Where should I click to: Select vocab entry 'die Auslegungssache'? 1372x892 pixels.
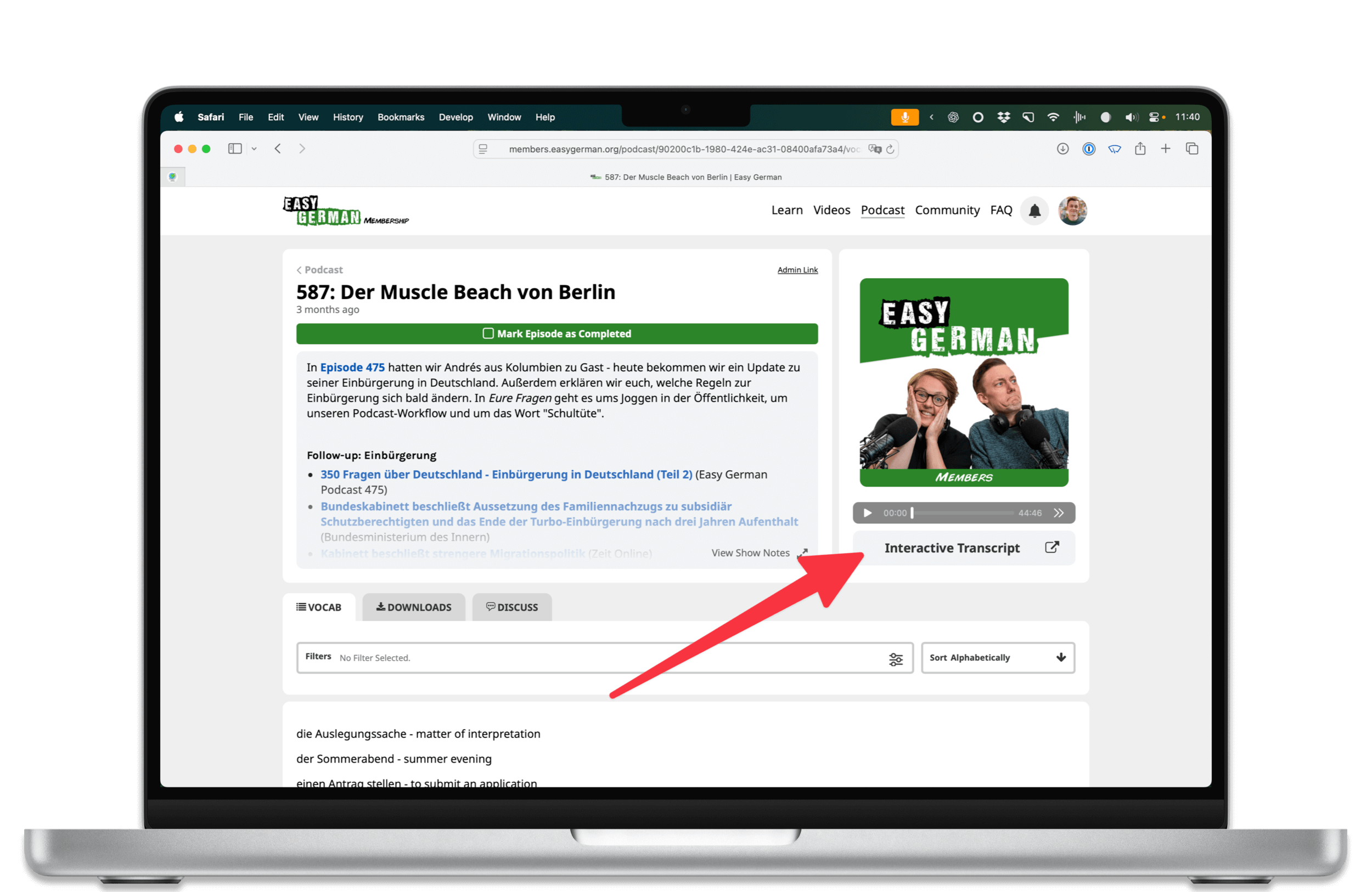pos(418,733)
